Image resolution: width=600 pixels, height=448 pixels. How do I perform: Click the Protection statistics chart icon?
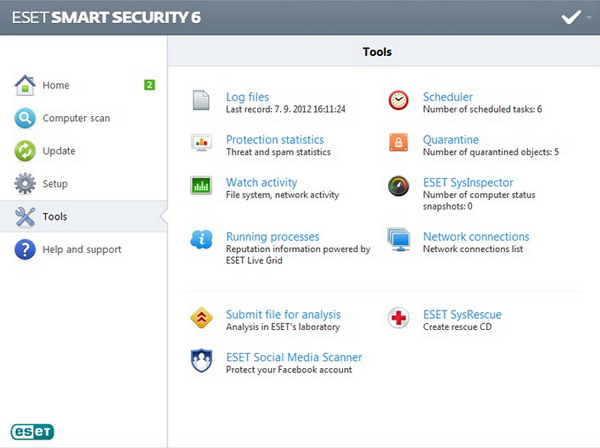click(201, 143)
